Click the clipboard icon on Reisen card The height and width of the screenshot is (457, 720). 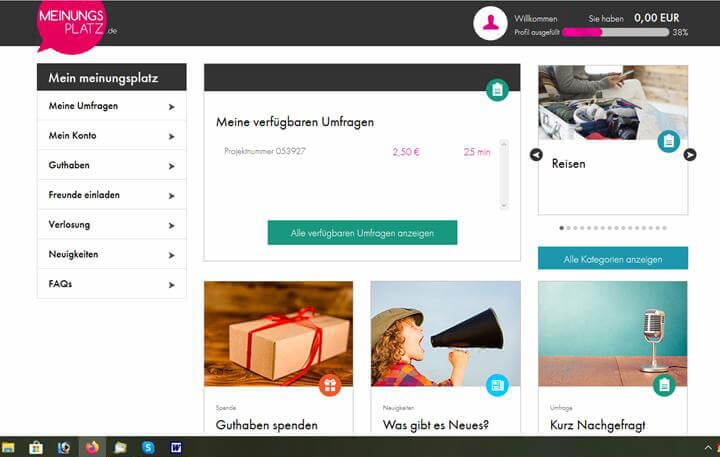click(668, 141)
